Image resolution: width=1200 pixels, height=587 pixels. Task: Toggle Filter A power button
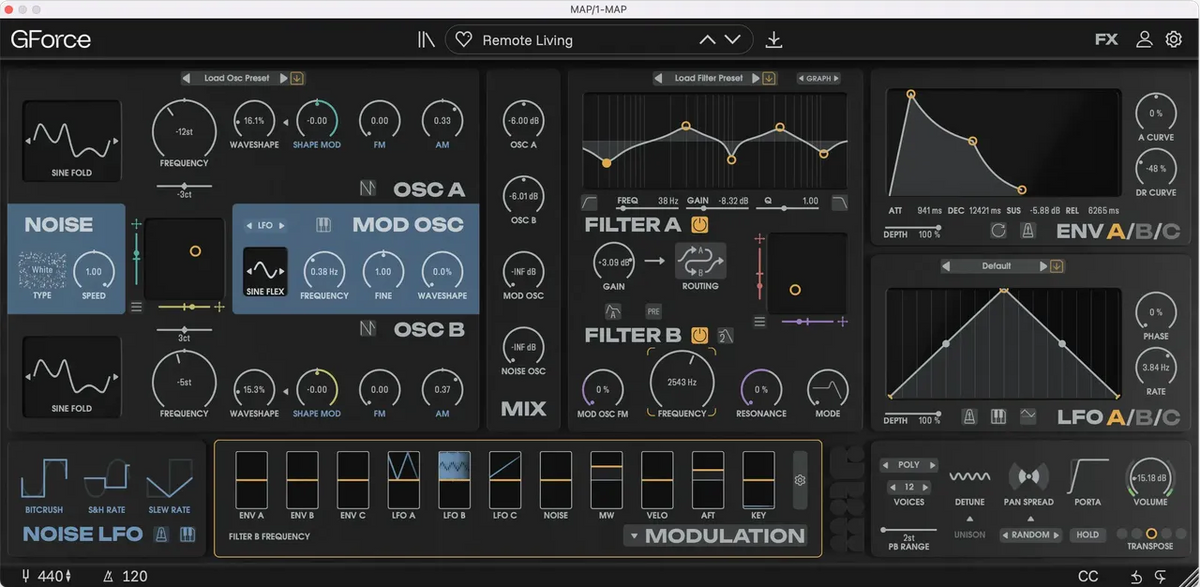(x=700, y=225)
